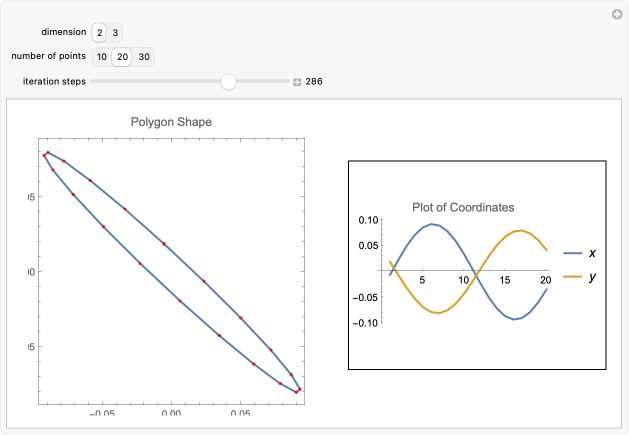
Task: Click tick label 20 on the coordinates plot
Action: pyautogui.click(x=546, y=280)
